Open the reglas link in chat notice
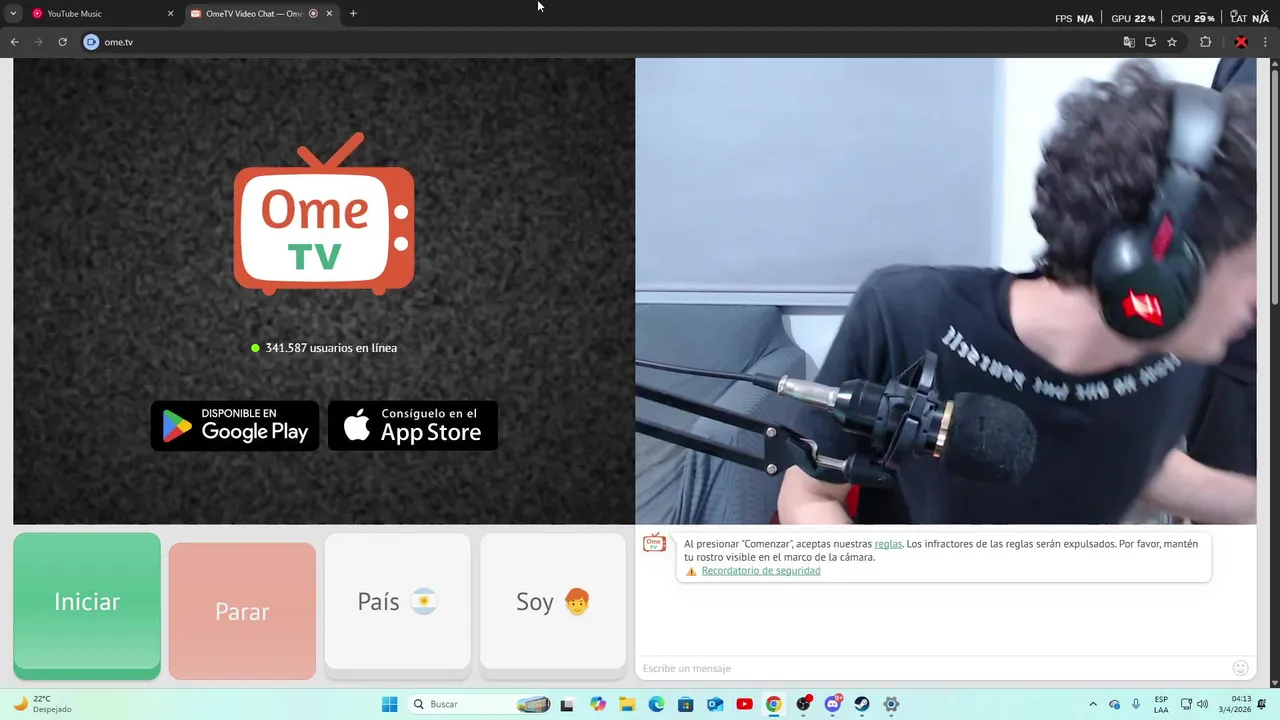The width and height of the screenshot is (1280, 720). (888, 544)
